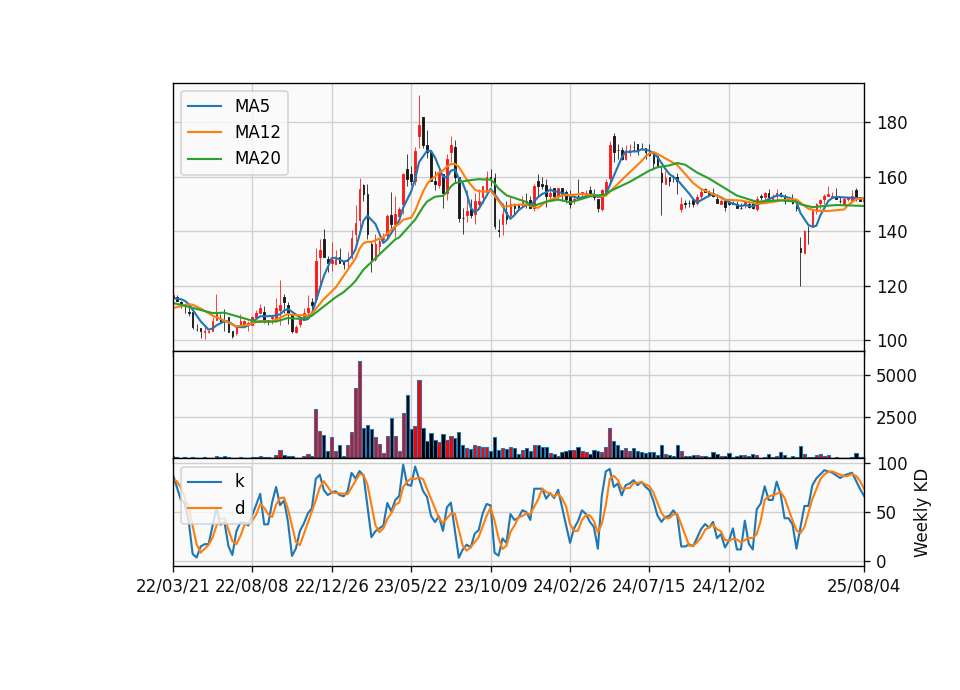Click the 160 price axis label
This screenshot has width=960, height=690.
point(892,178)
